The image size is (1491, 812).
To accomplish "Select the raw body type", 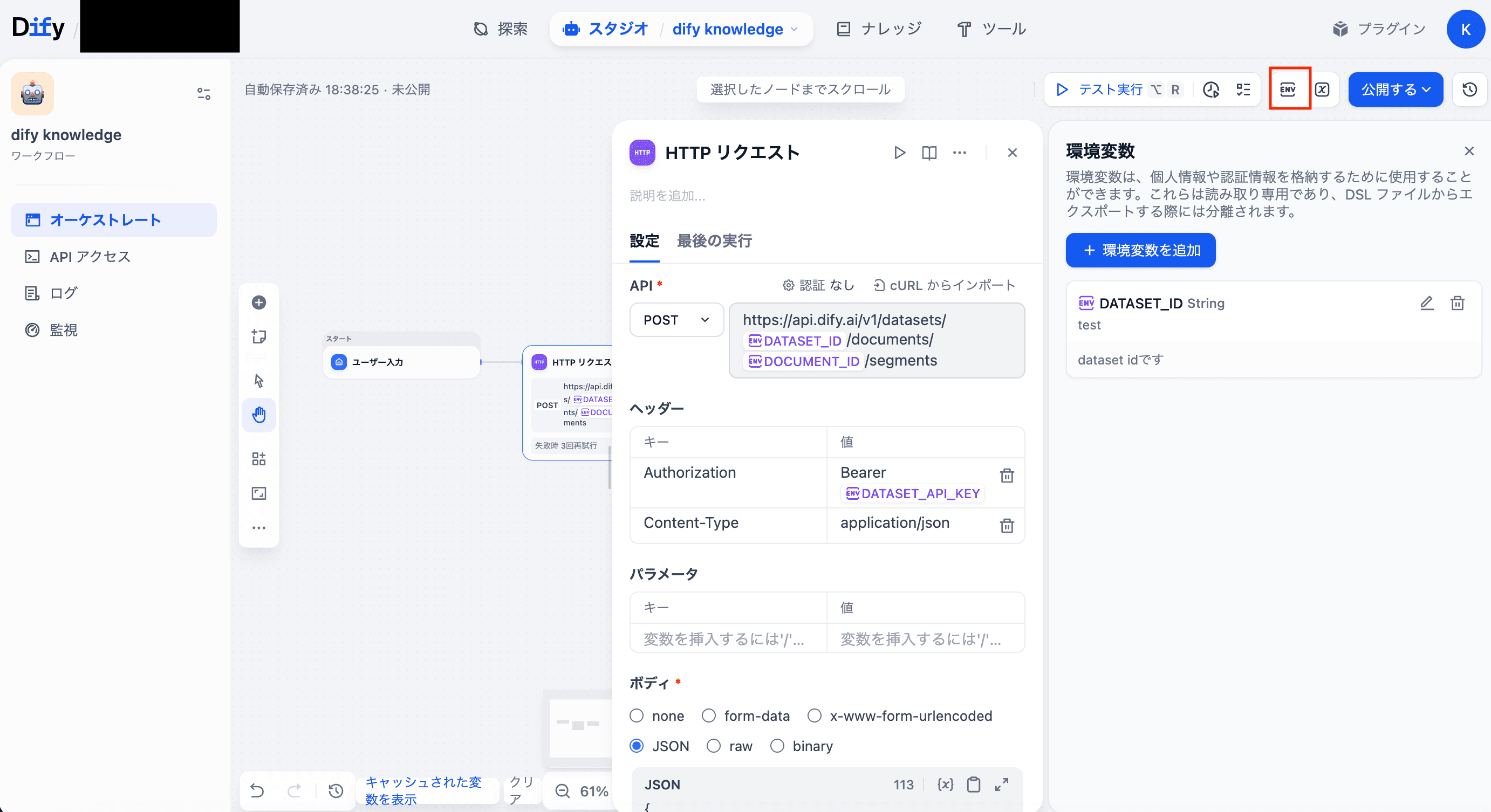I will click(x=714, y=746).
